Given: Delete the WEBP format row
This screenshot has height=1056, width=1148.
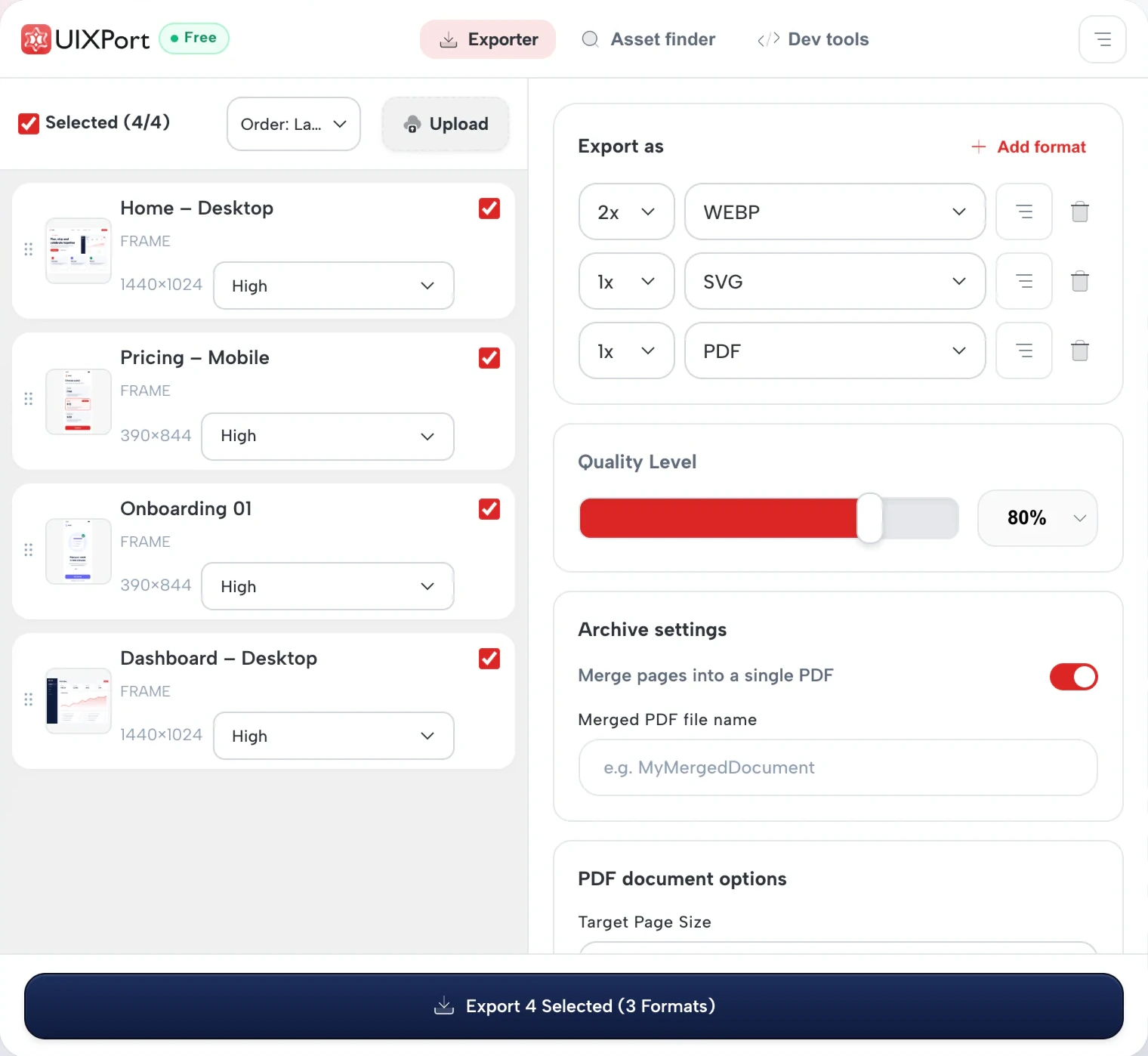Looking at the screenshot, I should coord(1080,212).
